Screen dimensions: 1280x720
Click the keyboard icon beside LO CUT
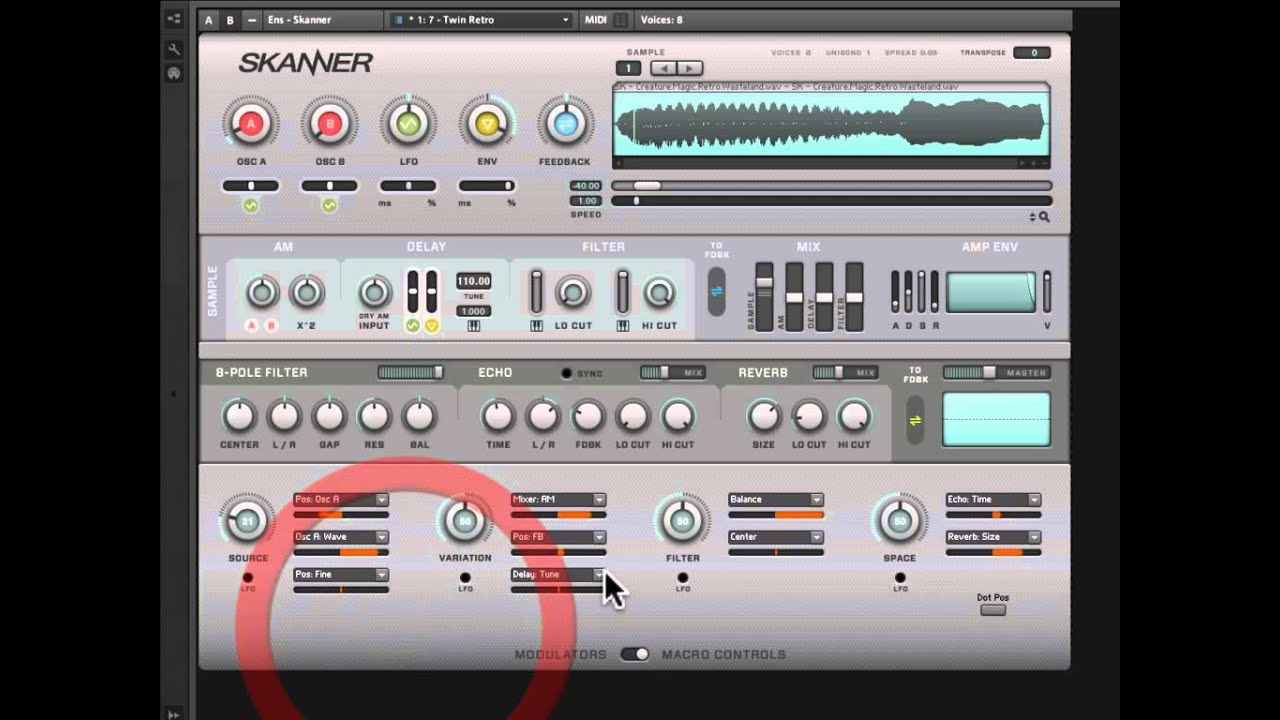pyautogui.click(x=536, y=326)
